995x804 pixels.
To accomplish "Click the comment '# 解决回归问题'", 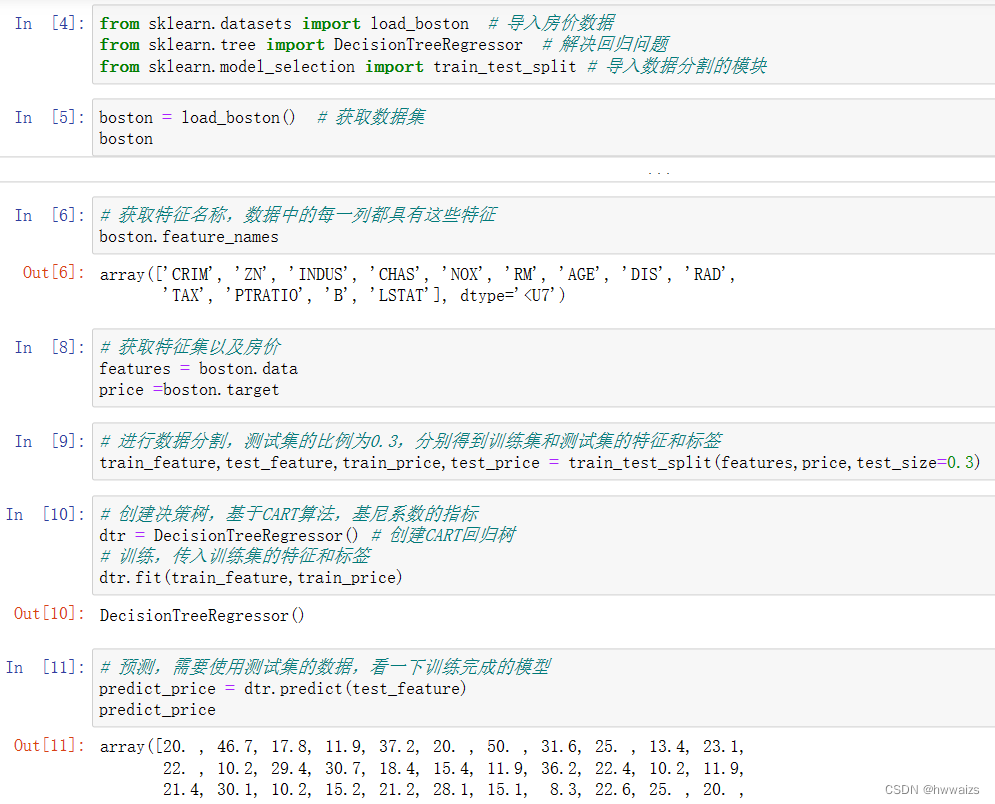I will (605, 44).
